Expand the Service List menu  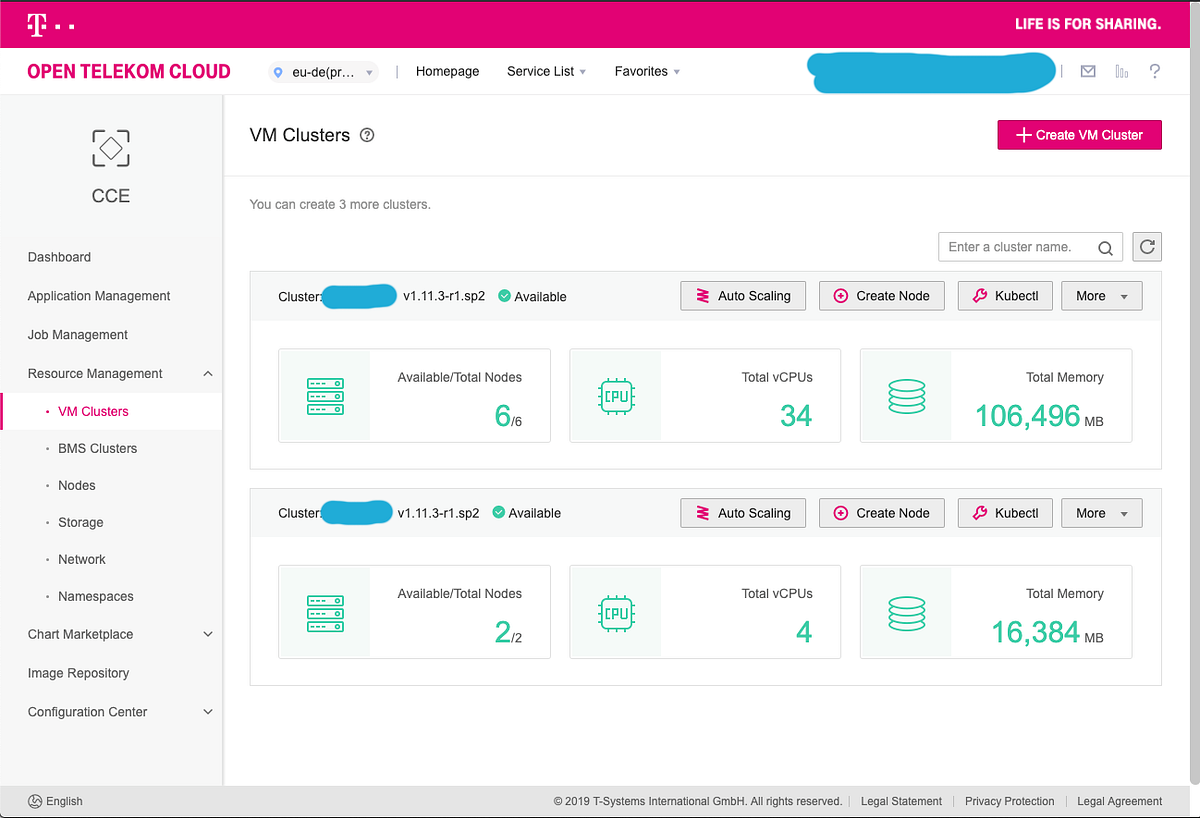[546, 72]
